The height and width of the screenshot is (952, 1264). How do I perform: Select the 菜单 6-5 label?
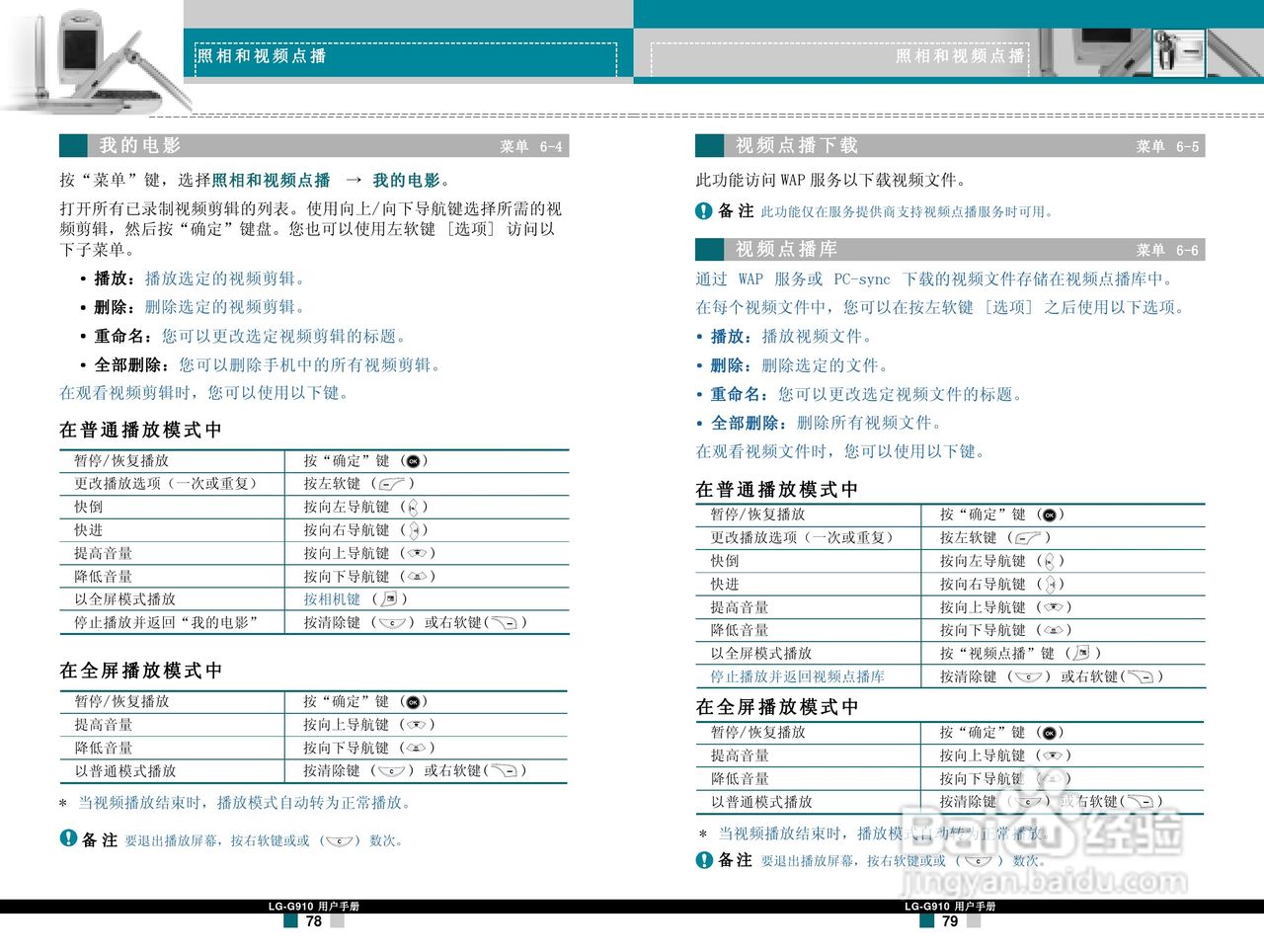[x=1167, y=147]
